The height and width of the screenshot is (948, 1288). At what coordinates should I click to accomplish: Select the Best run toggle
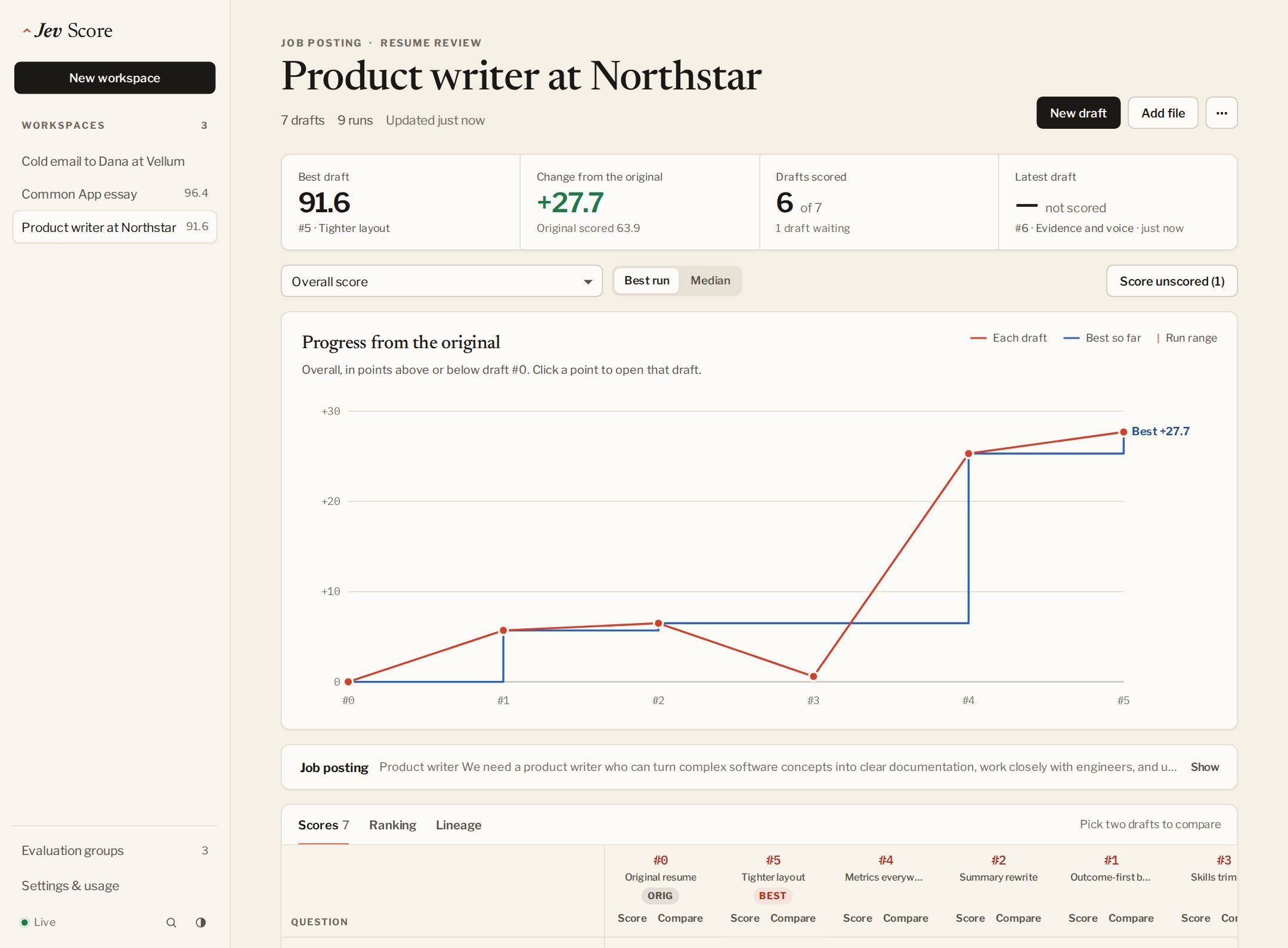point(646,280)
